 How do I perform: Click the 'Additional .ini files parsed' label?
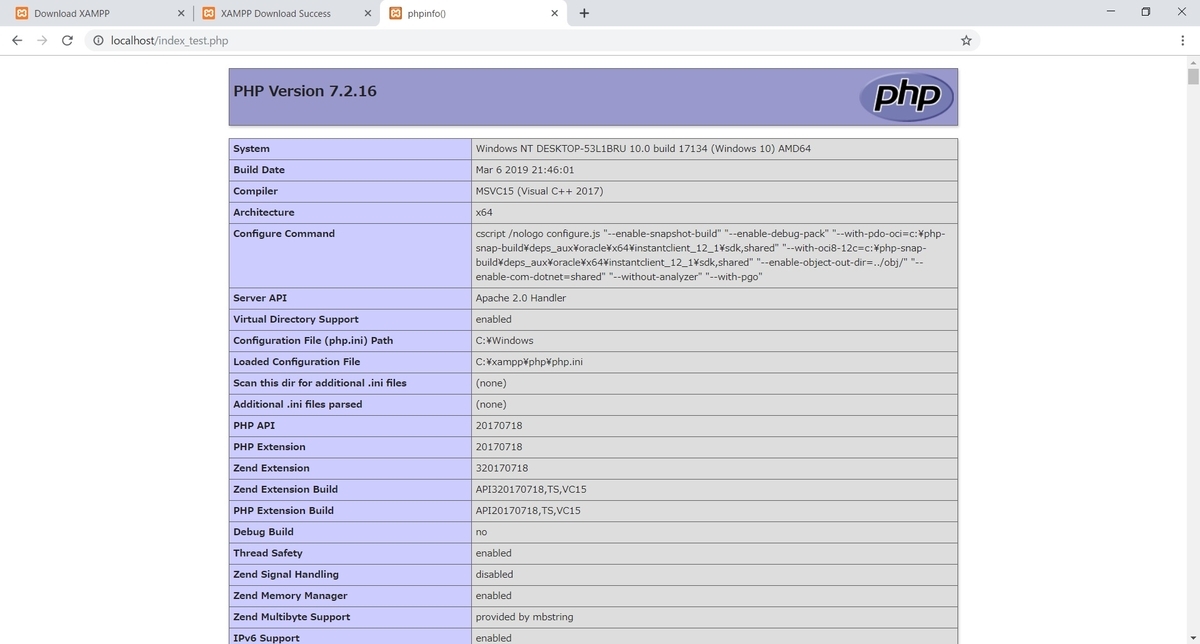(298, 404)
